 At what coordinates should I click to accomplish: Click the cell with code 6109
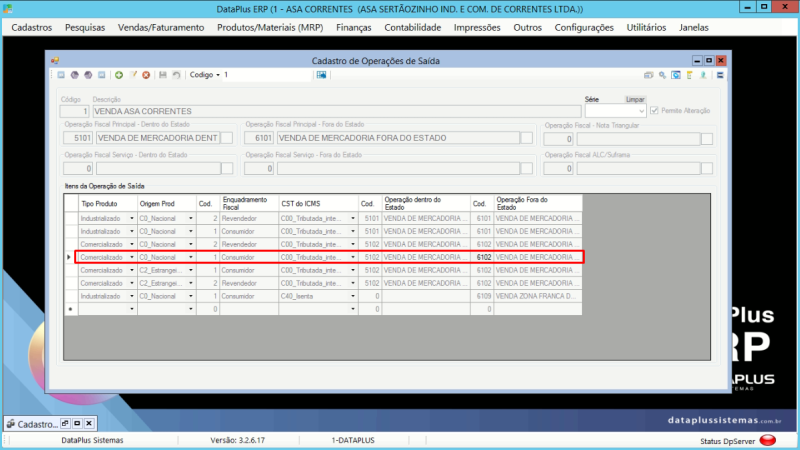tap(482, 296)
